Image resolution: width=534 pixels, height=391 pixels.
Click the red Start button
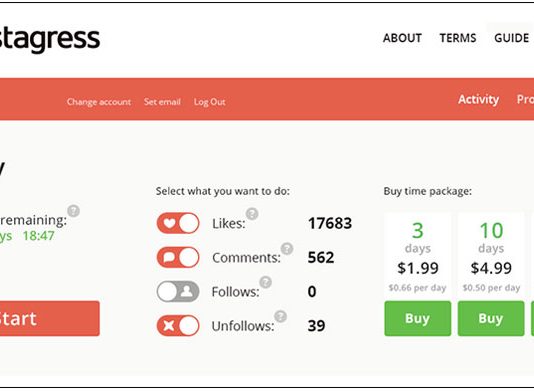tap(50, 318)
